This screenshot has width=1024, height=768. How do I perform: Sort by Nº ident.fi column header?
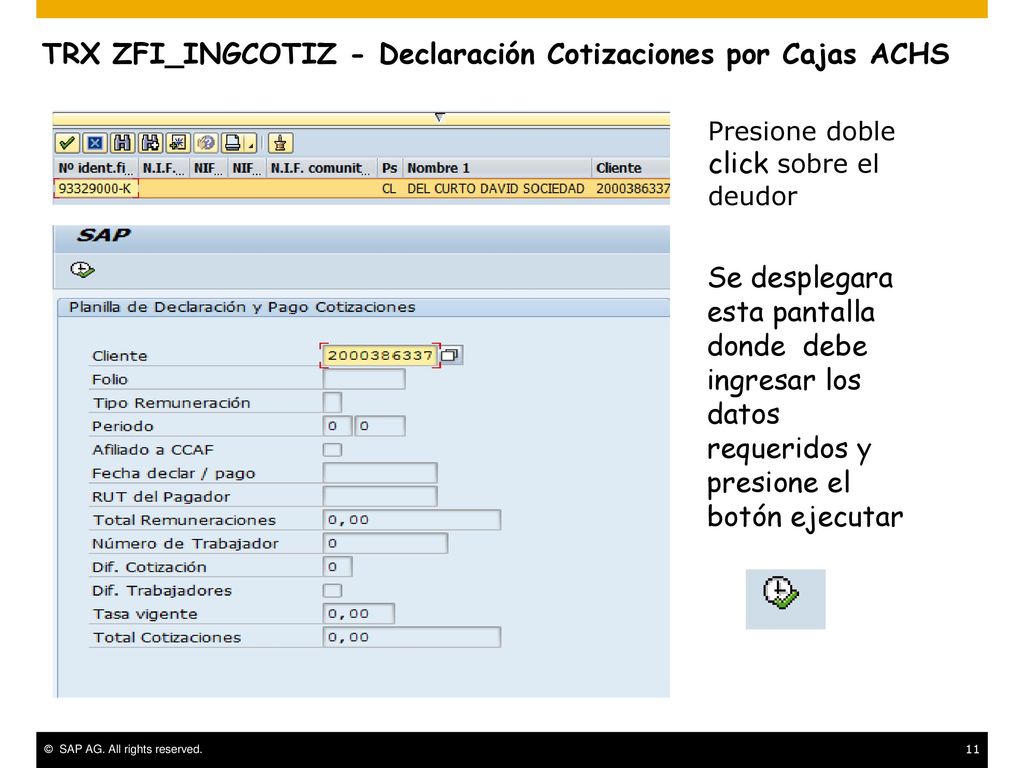(x=96, y=168)
